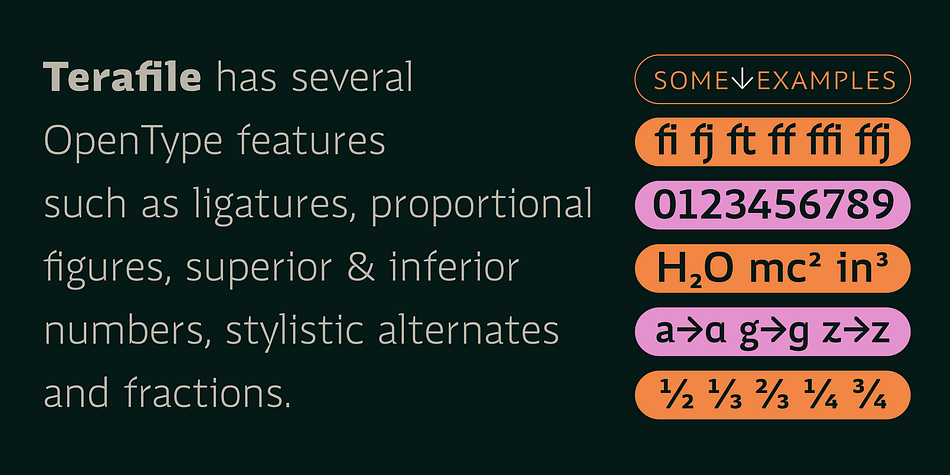Click the ½ fraction glyph
This screenshot has width=950, height=475.
click(676, 395)
